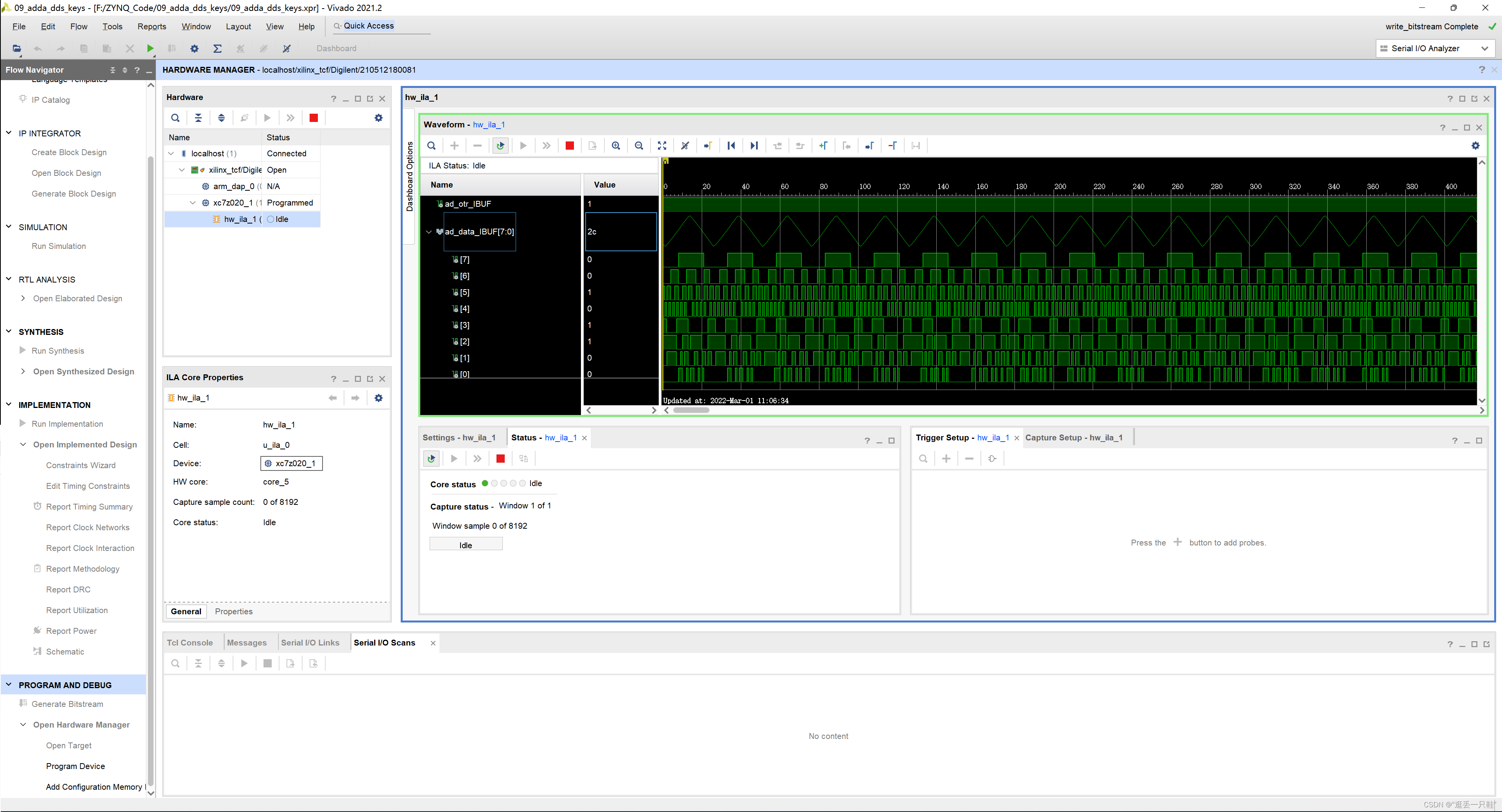Image resolution: width=1502 pixels, height=812 pixels.
Task: Click Generate Bitstream in Flow Navigator
Action: (x=67, y=704)
